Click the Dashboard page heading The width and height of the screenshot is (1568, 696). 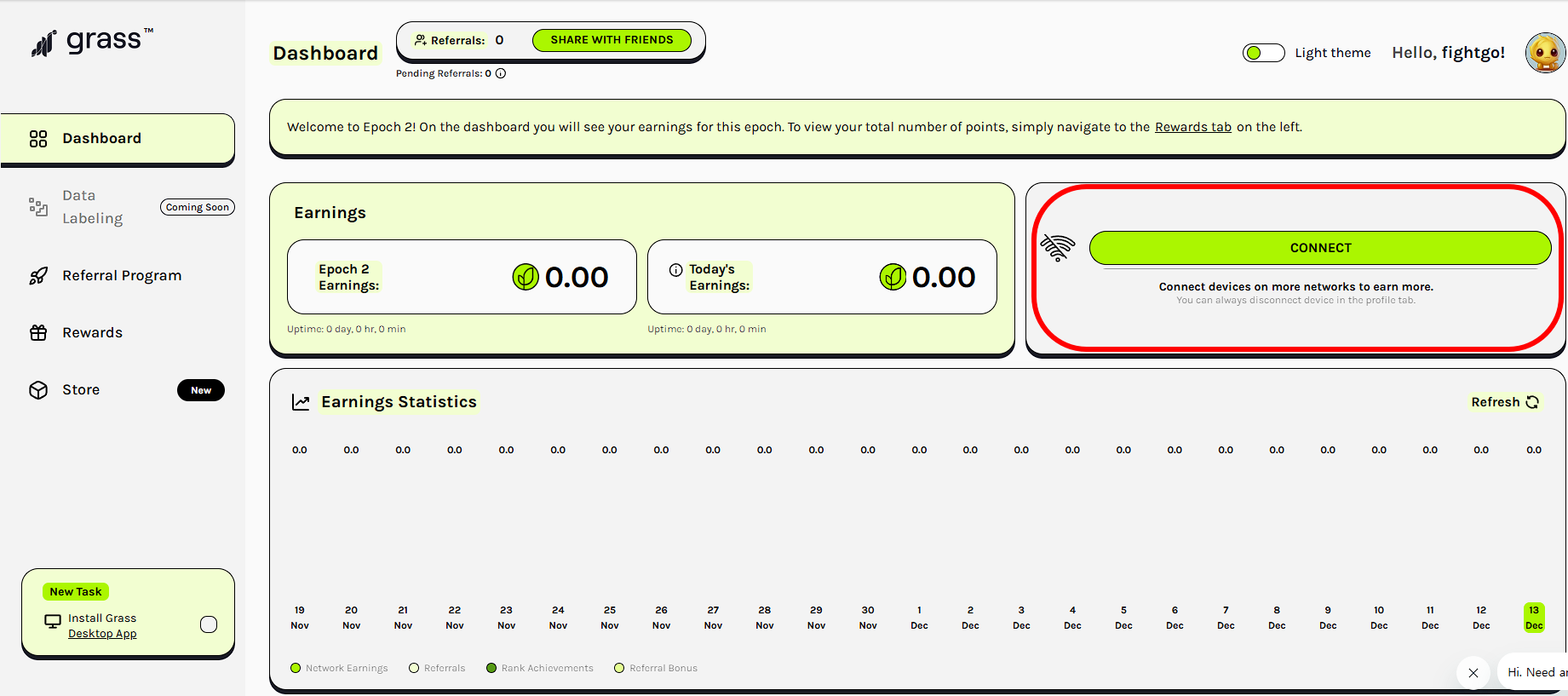pyautogui.click(x=325, y=54)
